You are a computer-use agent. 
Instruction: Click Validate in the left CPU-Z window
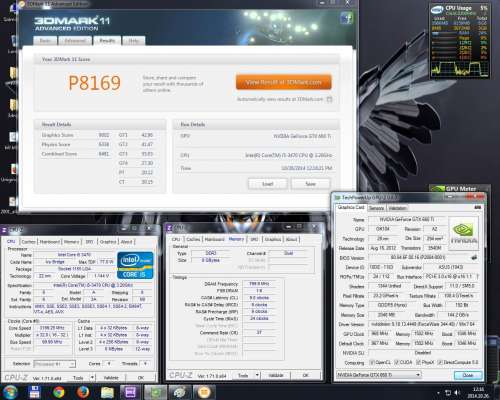click(111, 378)
